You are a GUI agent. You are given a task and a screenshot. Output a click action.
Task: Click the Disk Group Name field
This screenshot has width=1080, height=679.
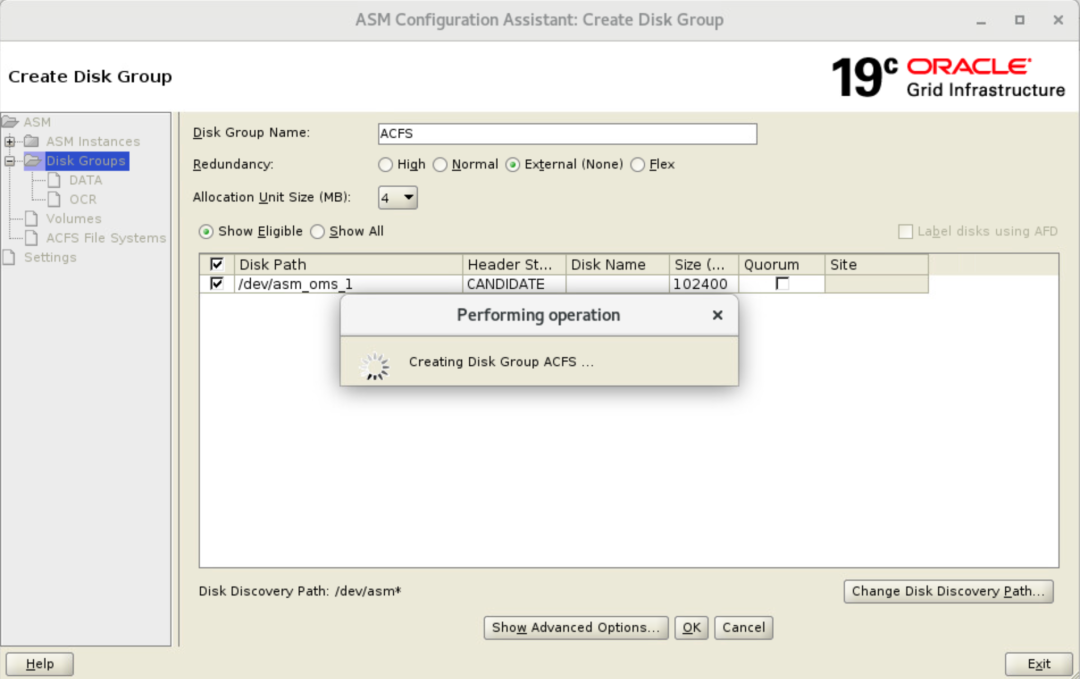click(x=568, y=134)
